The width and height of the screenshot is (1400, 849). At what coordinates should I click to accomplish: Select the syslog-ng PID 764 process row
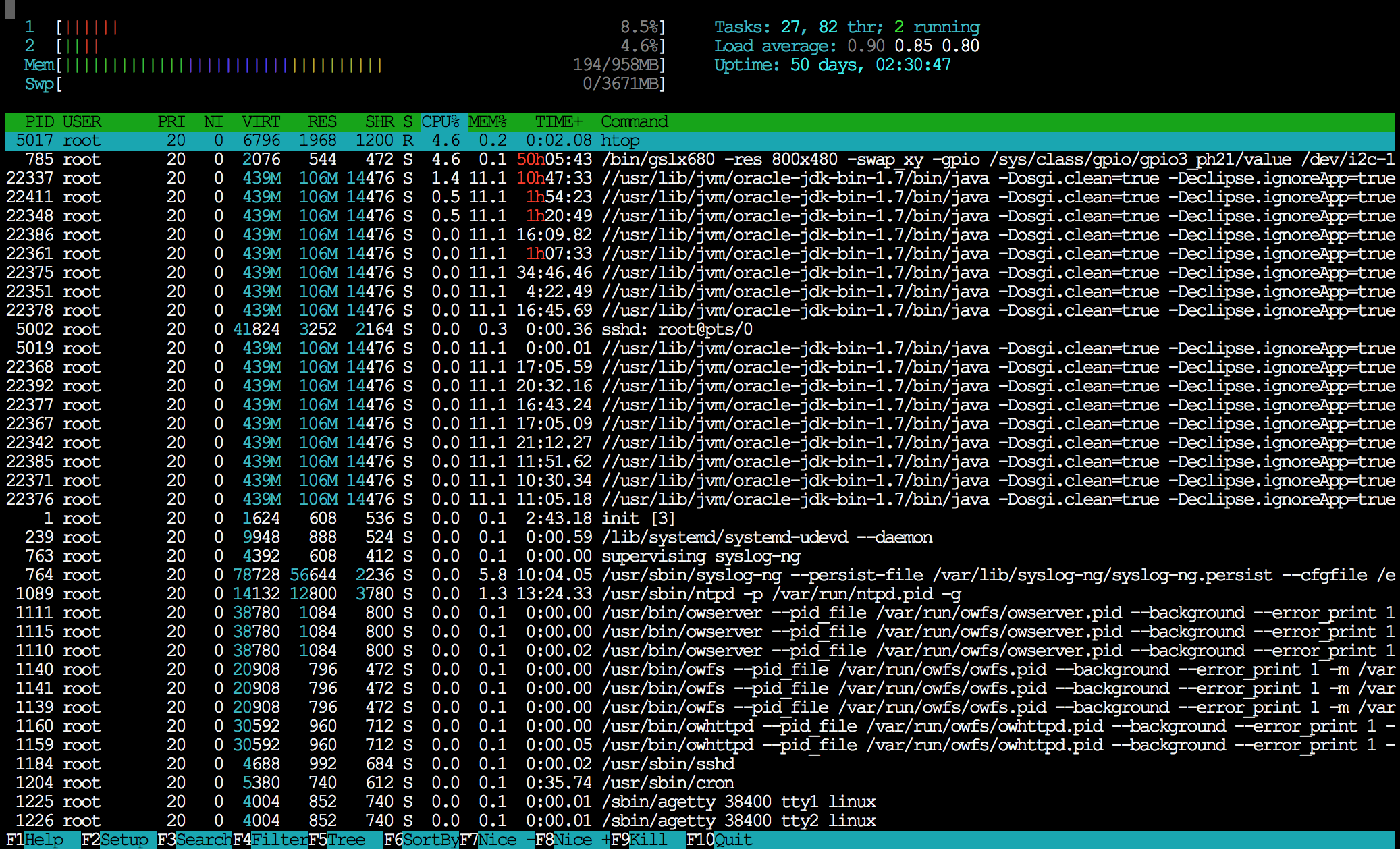tap(675, 575)
